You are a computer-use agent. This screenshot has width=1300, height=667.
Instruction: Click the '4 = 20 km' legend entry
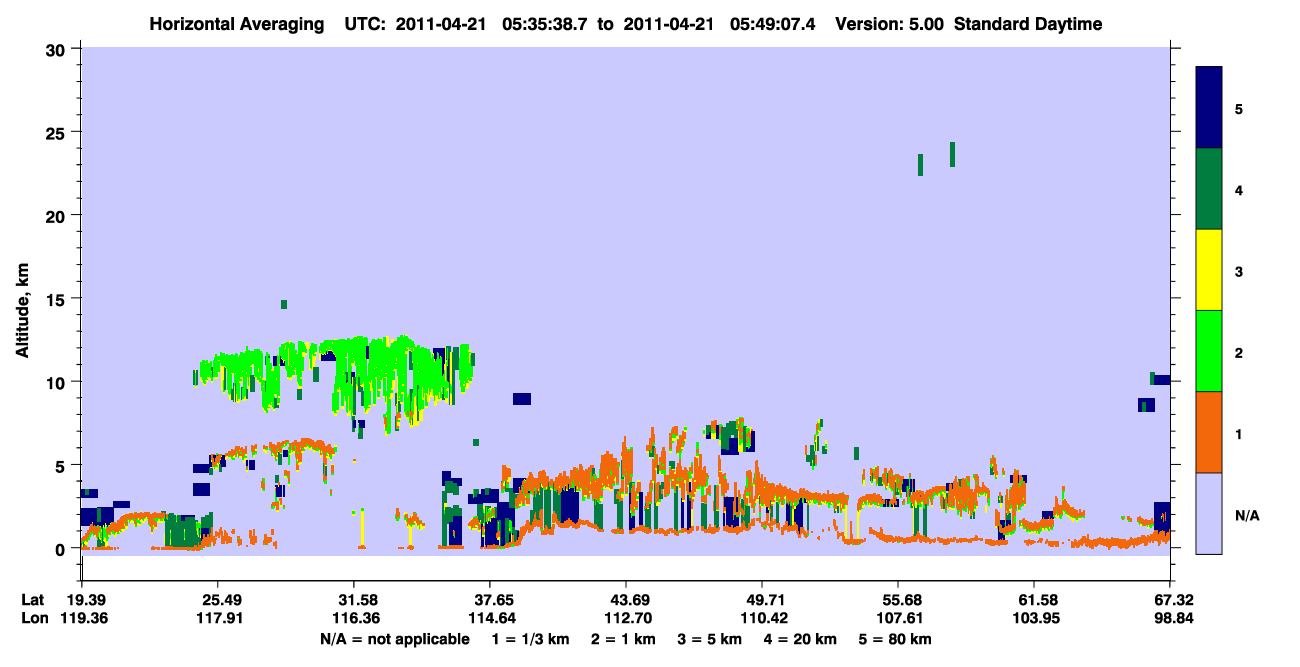click(798, 639)
